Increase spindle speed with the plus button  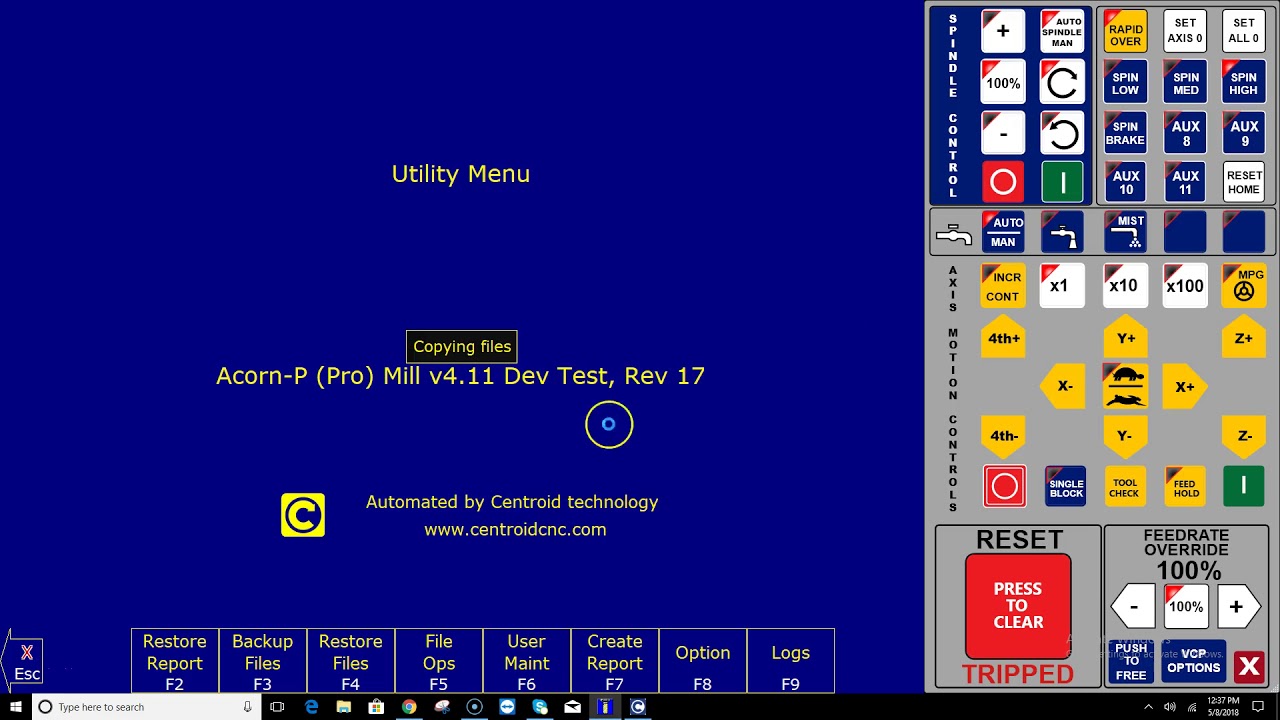[1003, 32]
